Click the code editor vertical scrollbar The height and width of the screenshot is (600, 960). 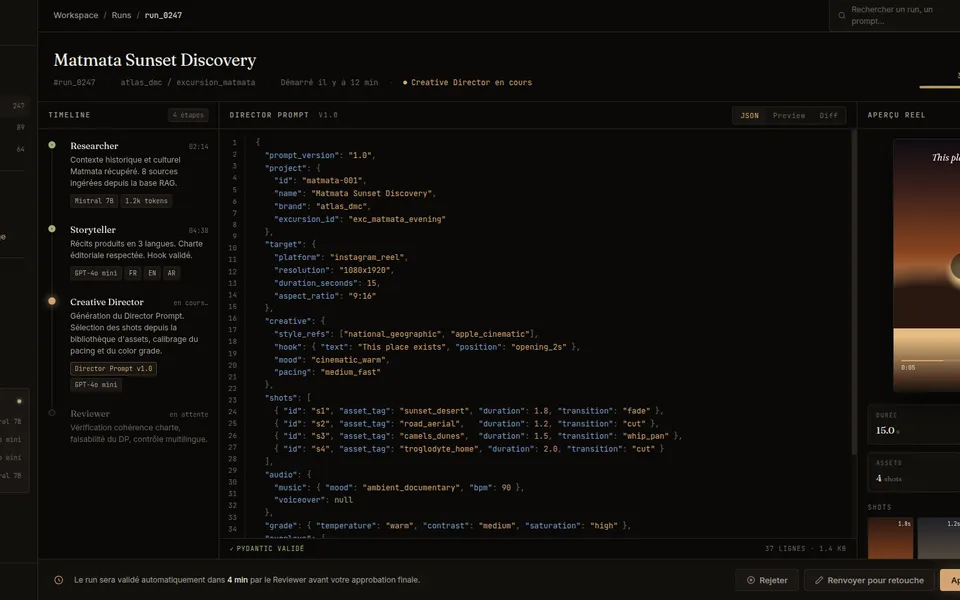(853, 293)
